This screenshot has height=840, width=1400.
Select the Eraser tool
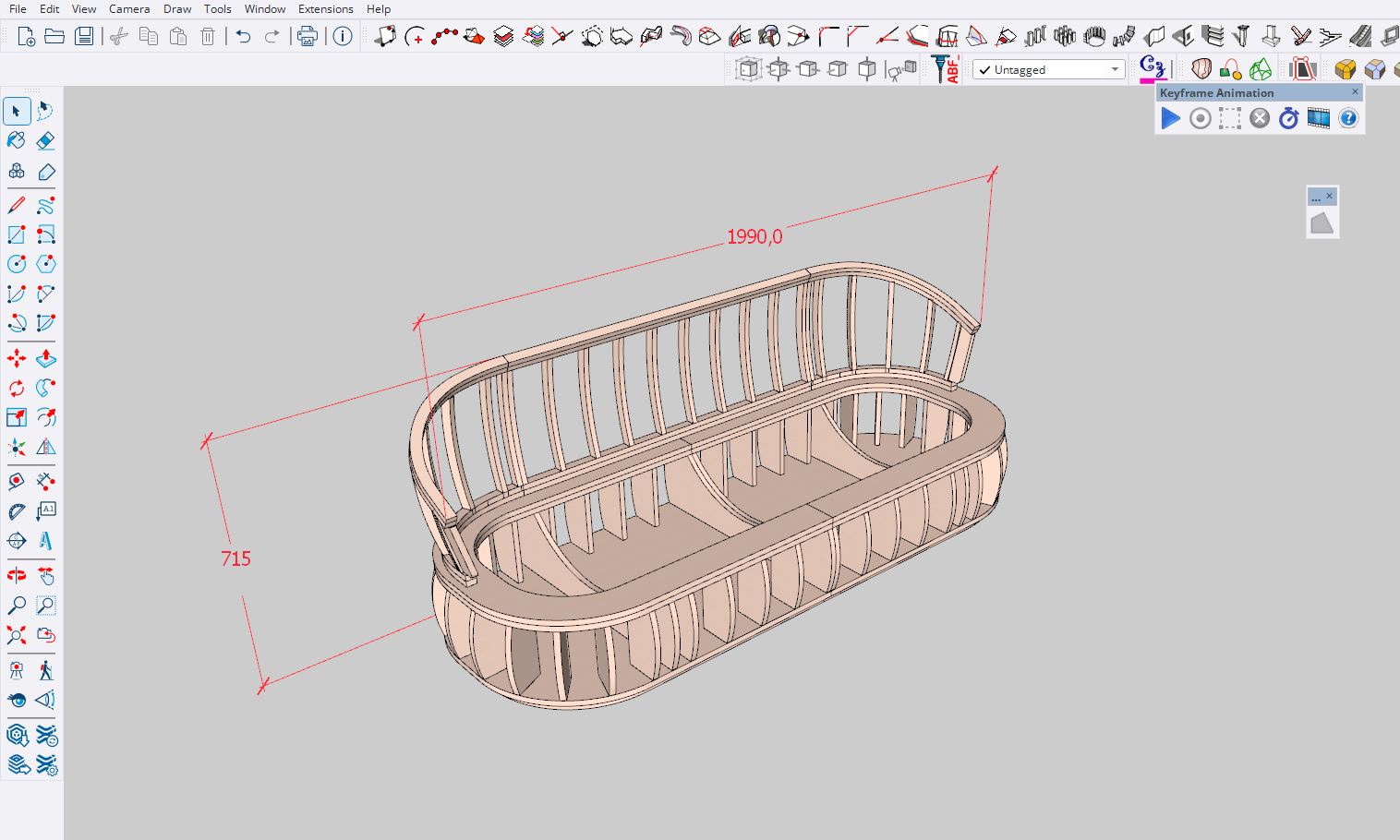[45, 140]
